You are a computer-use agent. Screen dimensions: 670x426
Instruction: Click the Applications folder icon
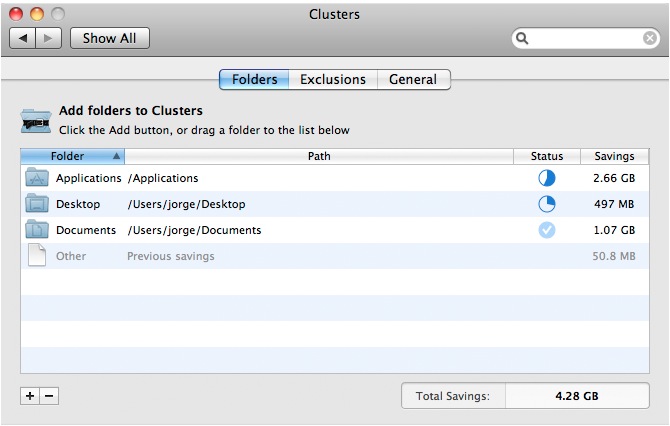37,178
